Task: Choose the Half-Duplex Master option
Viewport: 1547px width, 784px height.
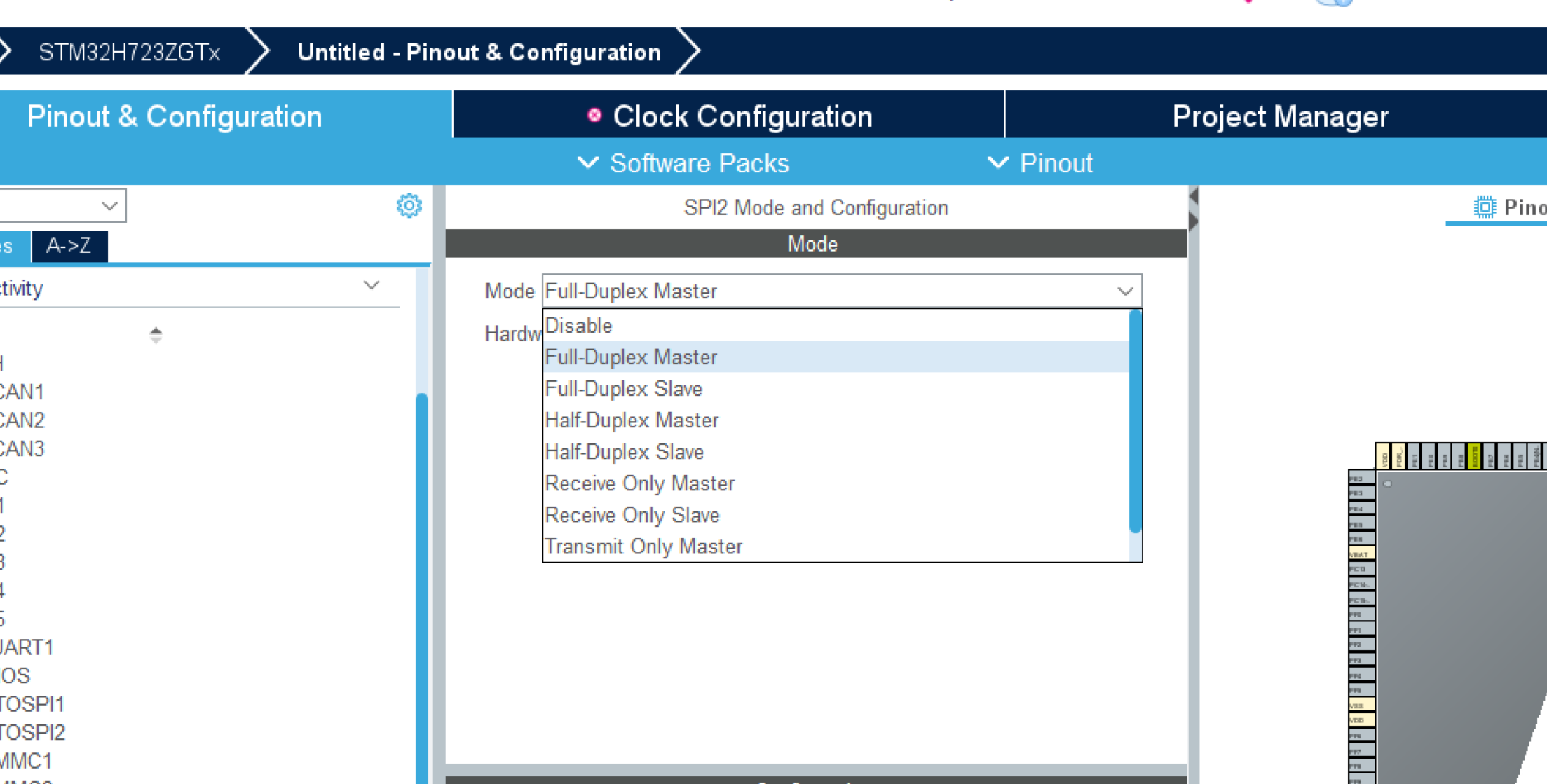Action: click(632, 420)
